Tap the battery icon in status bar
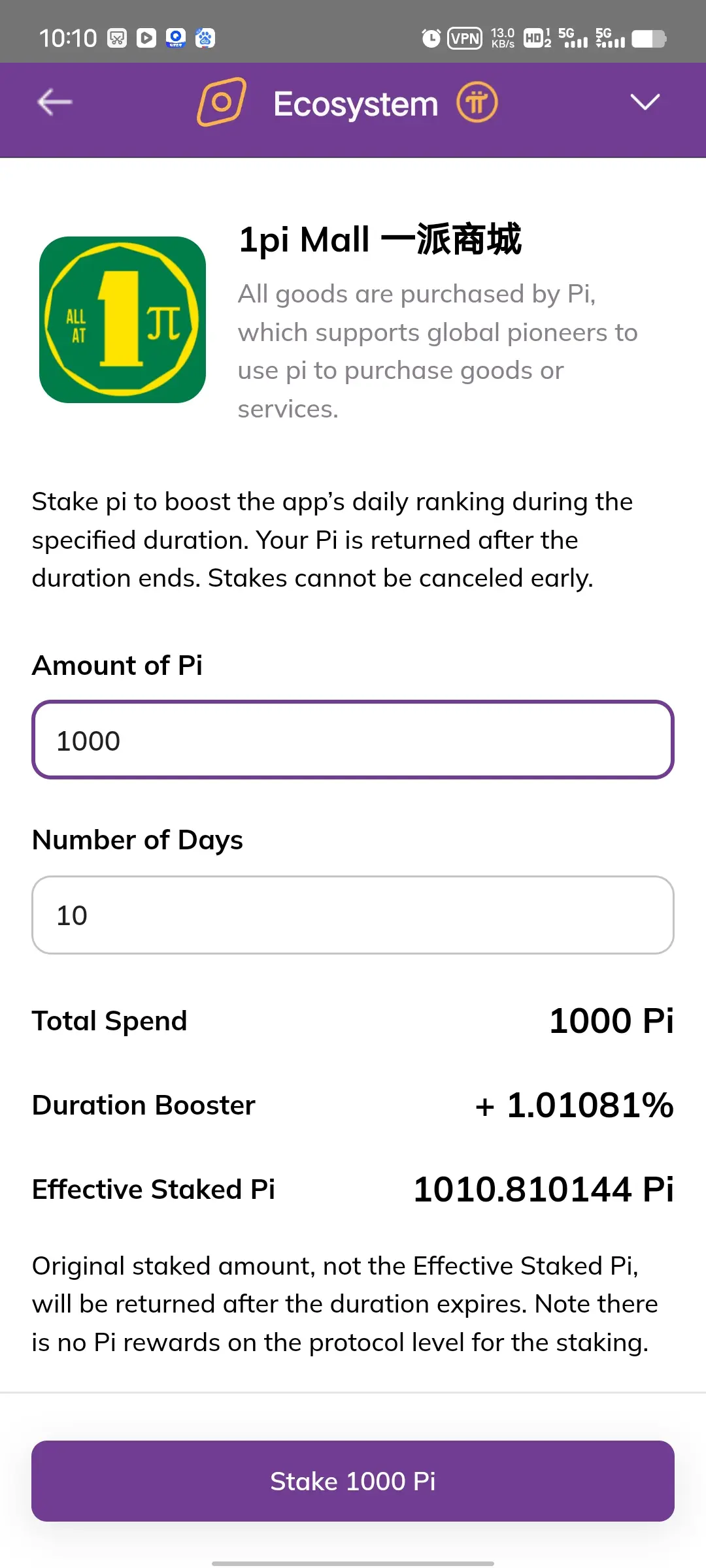The image size is (706, 1568). pos(648,39)
